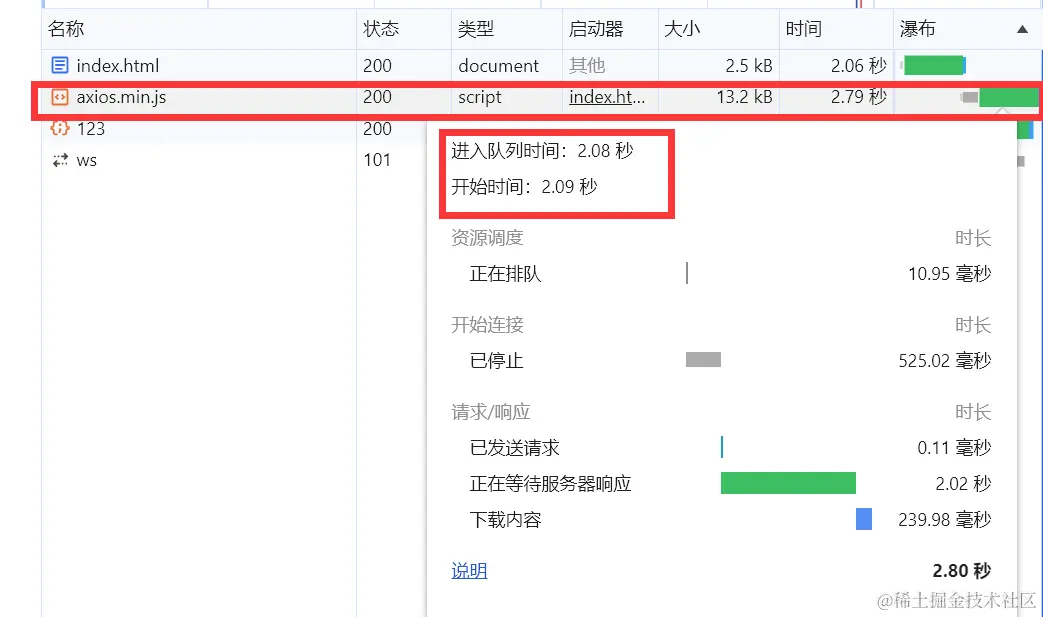Image resolution: width=1043 pixels, height=617 pixels.
Task: Sort by the 名称 column header
Action: pyautogui.click(x=66, y=29)
